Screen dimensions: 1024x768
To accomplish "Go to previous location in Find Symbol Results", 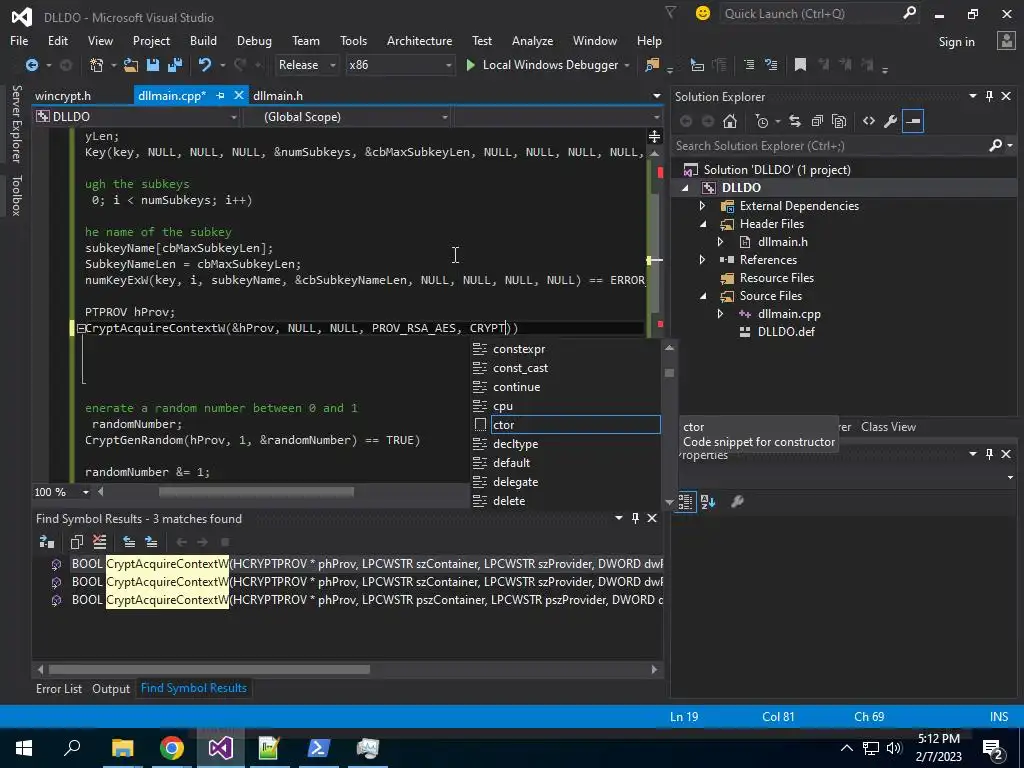I will coord(129,542).
